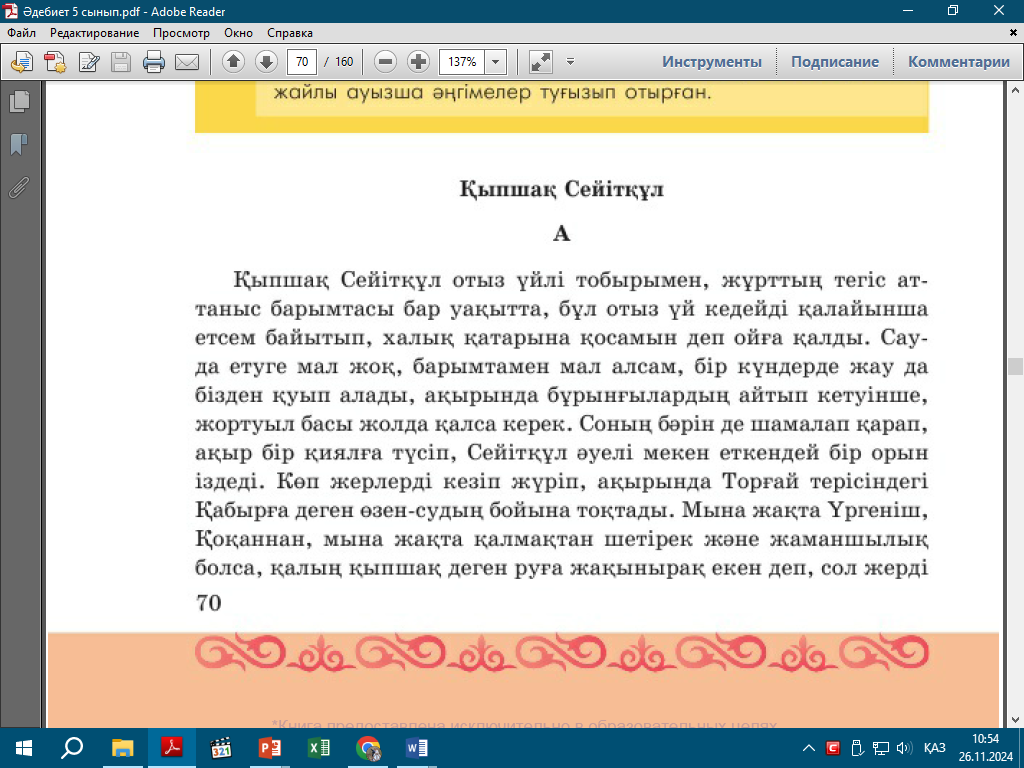The height and width of the screenshot is (768, 1024).
Task: Expand the toolbar customize dropdown arrow
Action: pos(570,62)
